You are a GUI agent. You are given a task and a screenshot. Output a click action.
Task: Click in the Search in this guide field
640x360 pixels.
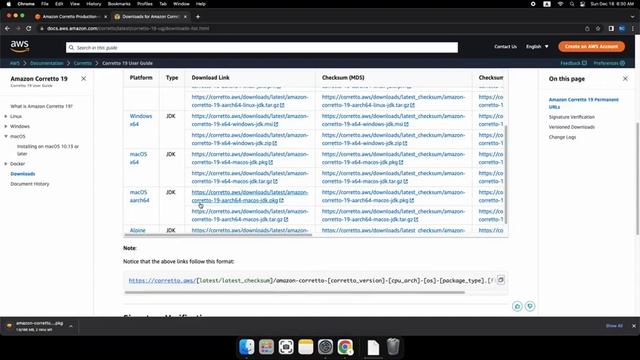tap(262, 48)
